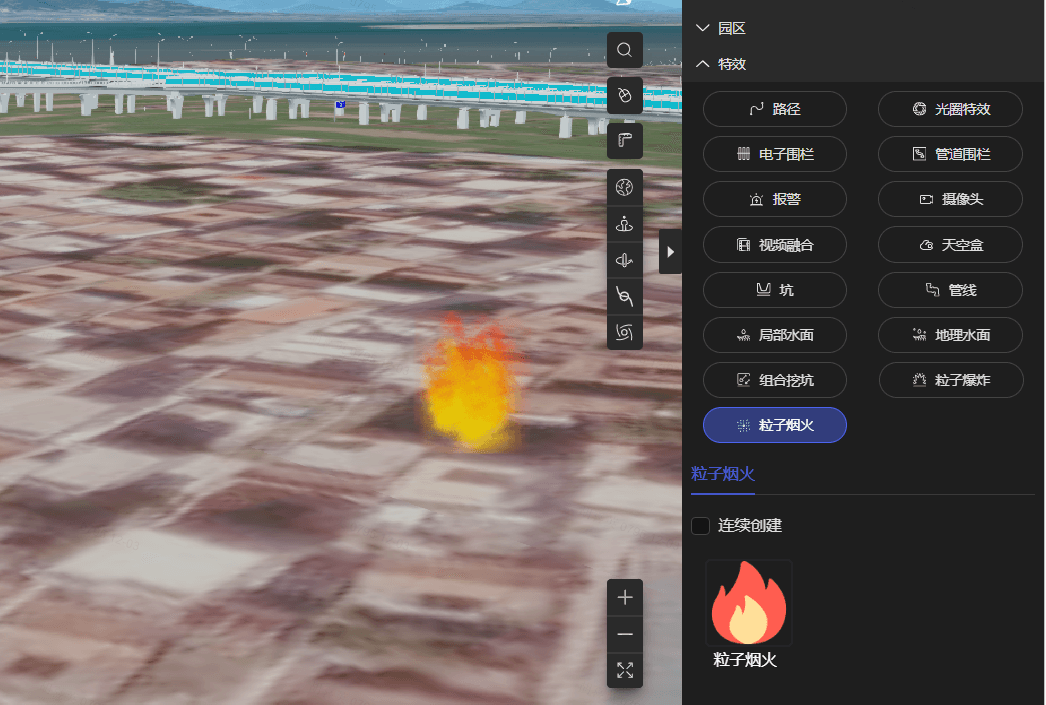Screen dimensions: 1046x705
Task: Click the search magnifier icon on map toolbar
Action: click(x=625, y=50)
